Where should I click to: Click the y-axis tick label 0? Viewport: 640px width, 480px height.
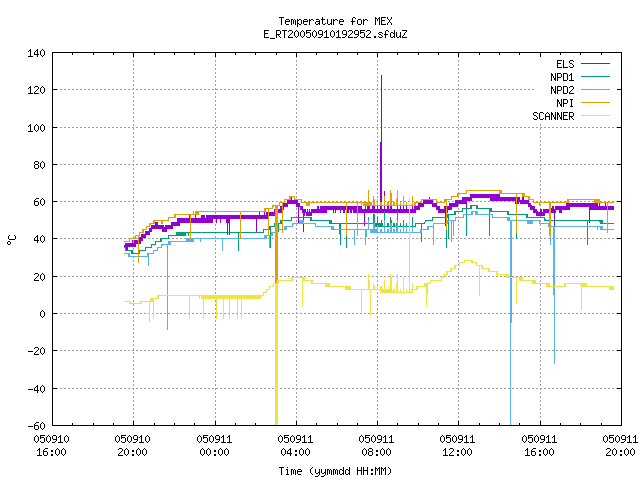click(42, 314)
